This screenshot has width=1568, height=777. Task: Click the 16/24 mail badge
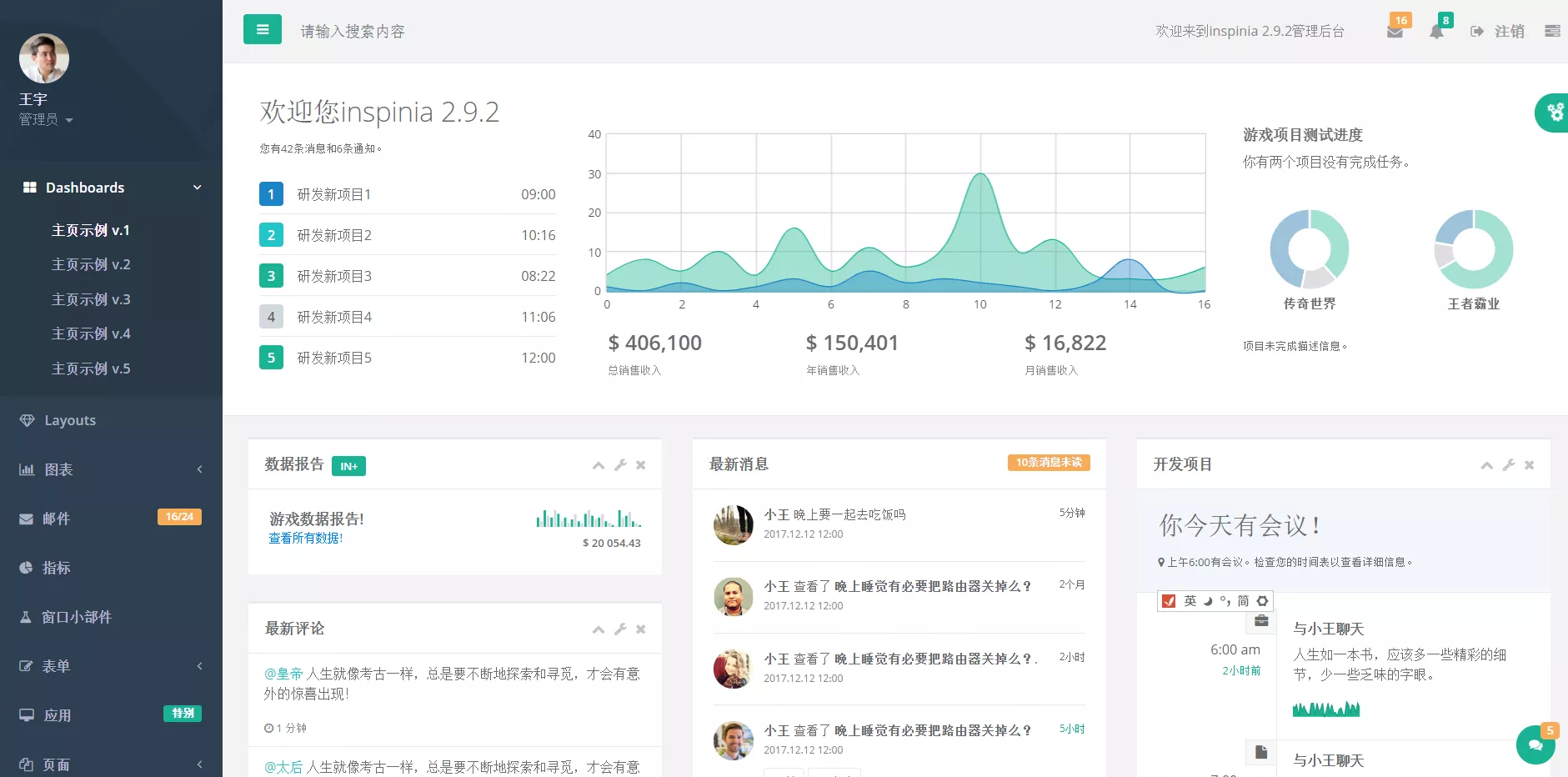(x=179, y=517)
